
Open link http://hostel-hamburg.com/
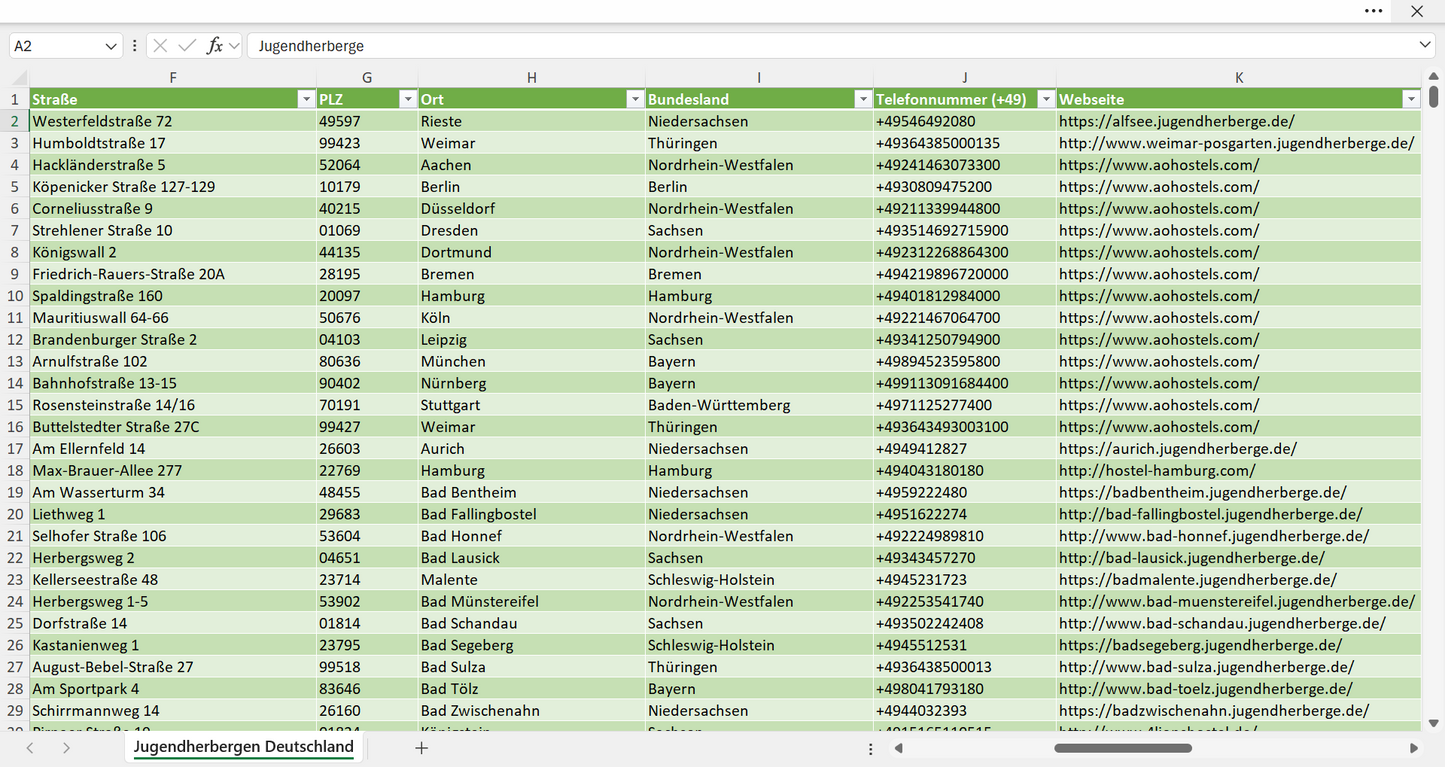[x=1157, y=471]
